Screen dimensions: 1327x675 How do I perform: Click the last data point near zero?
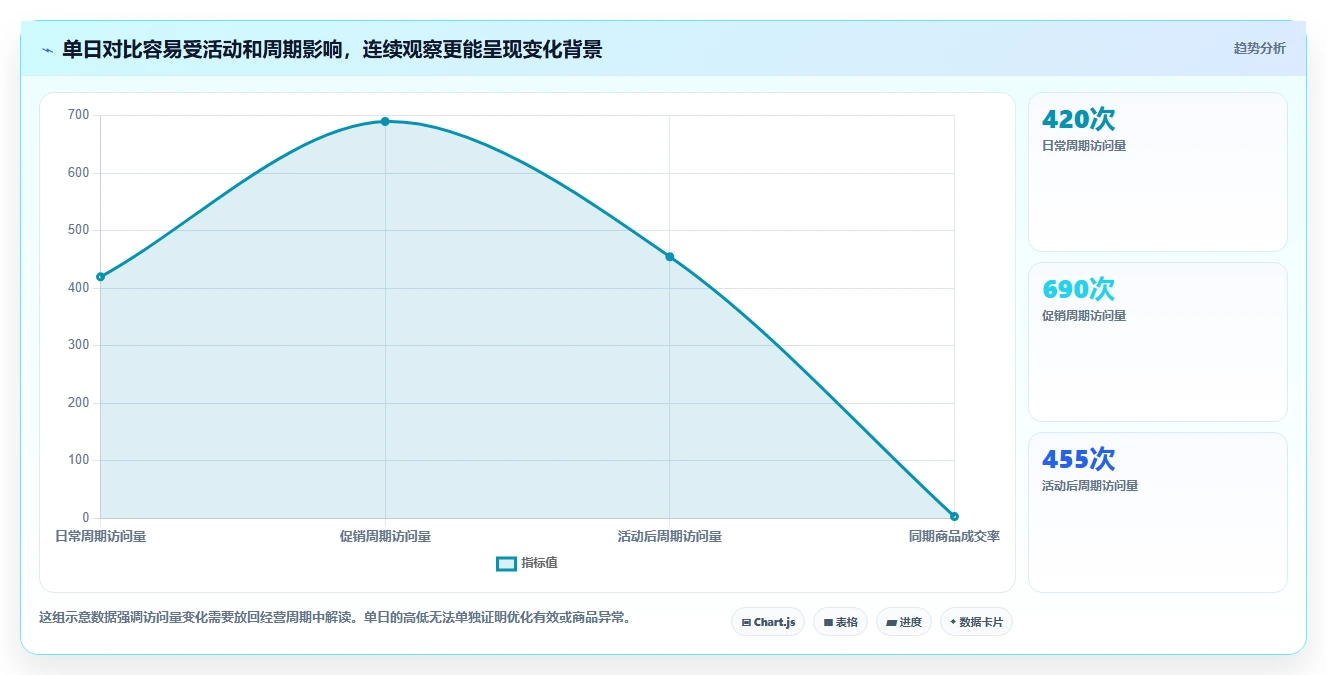click(x=954, y=516)
